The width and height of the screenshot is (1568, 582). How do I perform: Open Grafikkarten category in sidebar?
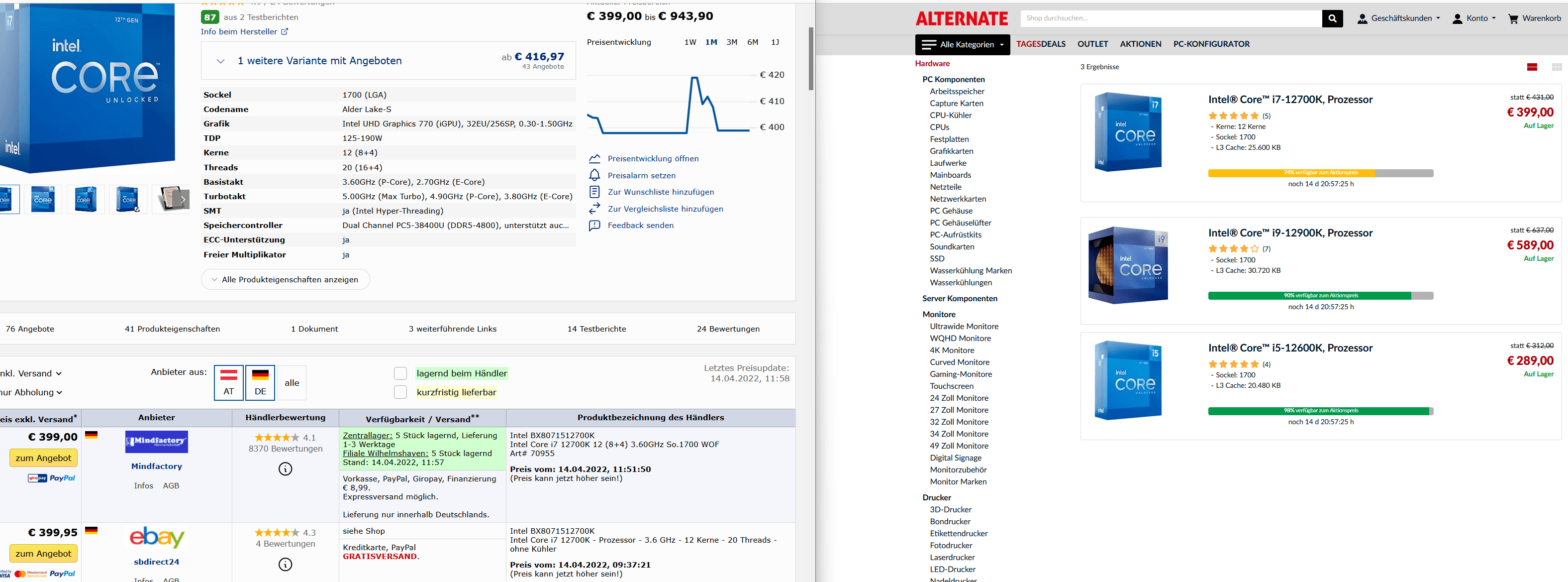tap(951, 151)
